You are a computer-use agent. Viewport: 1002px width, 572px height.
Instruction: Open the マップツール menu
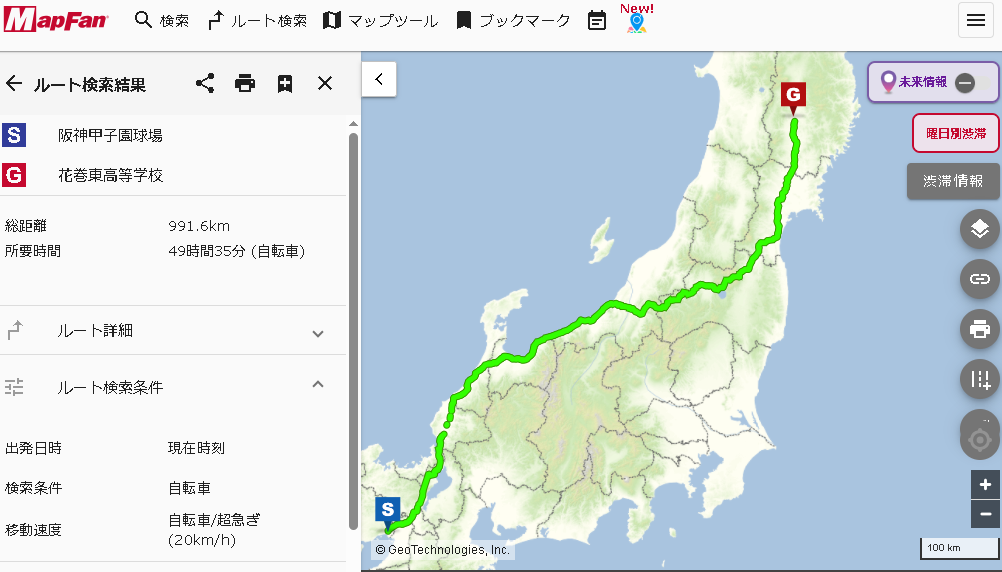380,20
